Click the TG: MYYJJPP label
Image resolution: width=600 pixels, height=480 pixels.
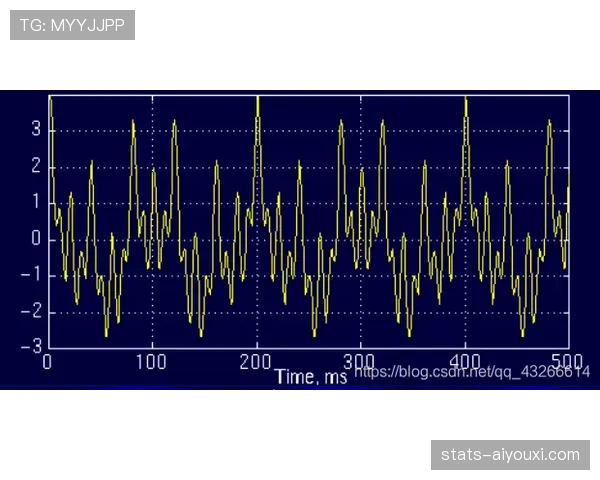72,25
